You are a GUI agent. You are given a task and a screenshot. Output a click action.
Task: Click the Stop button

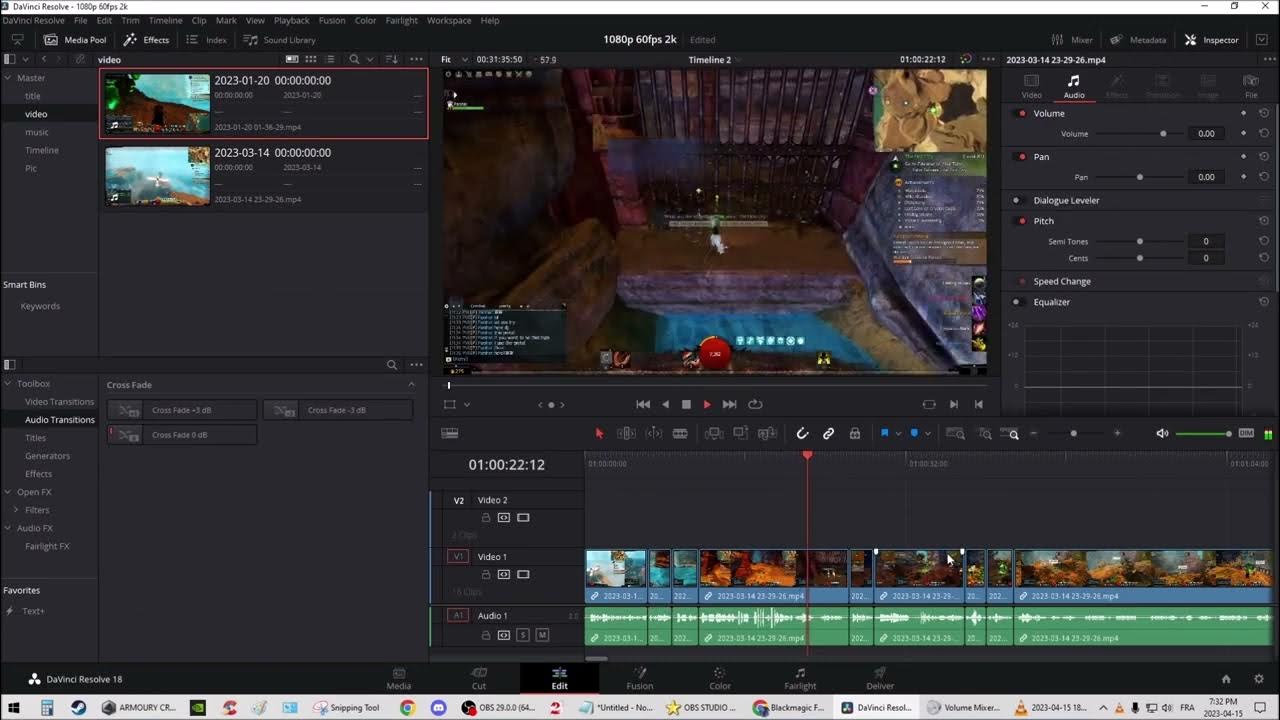tap(686, 404)
